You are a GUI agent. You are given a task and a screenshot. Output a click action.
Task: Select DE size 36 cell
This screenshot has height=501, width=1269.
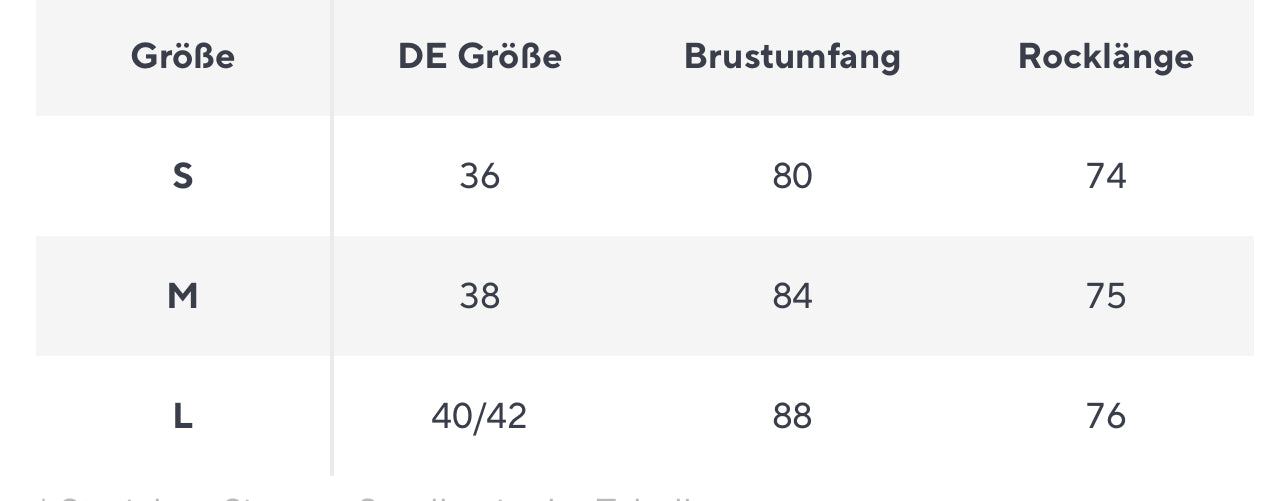[x=480, y=176]
